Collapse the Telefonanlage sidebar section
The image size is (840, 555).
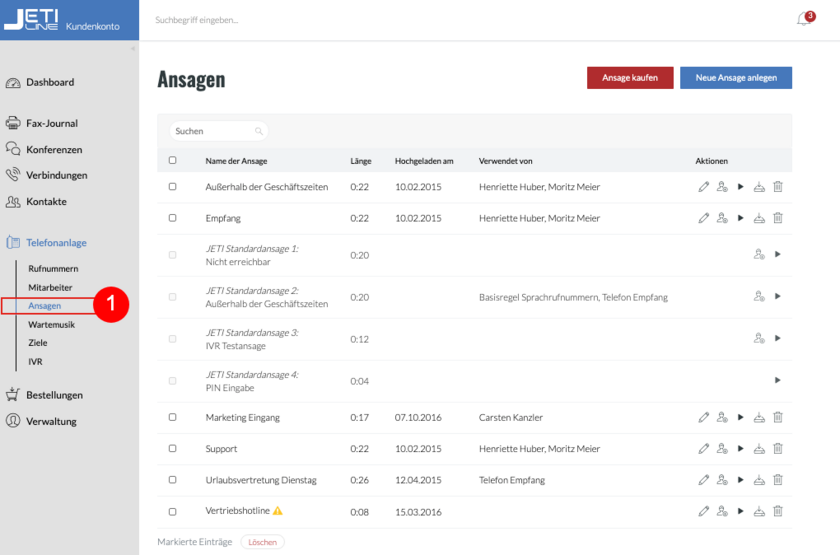56,242
